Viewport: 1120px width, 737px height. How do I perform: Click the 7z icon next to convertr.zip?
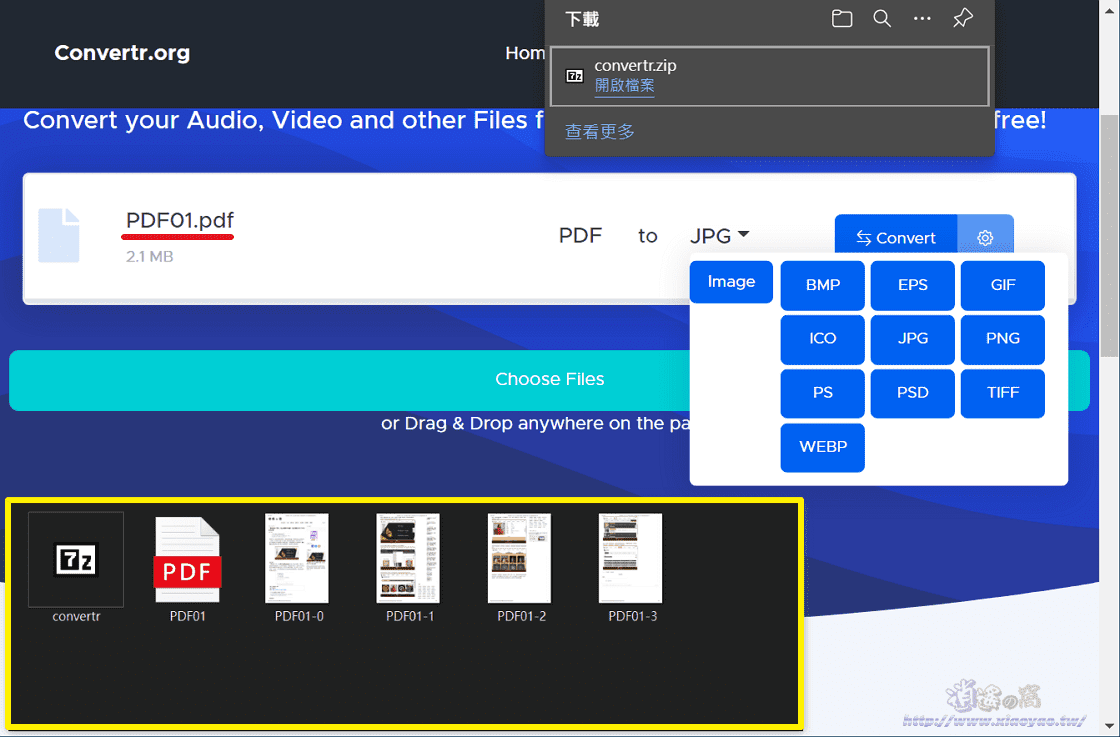[x=575, y=76]
